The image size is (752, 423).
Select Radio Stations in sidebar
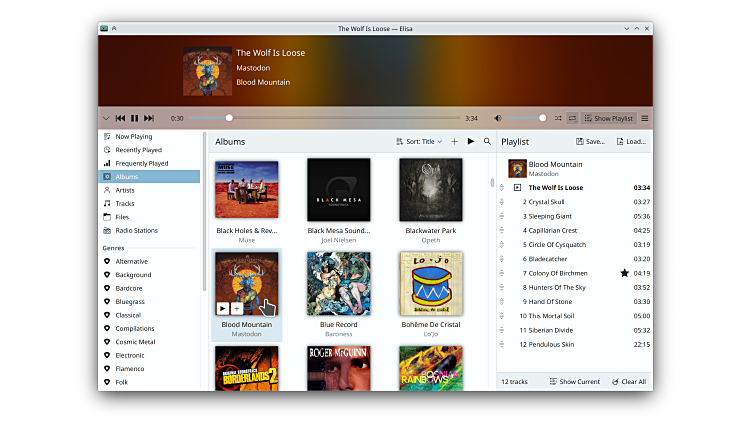136,230
